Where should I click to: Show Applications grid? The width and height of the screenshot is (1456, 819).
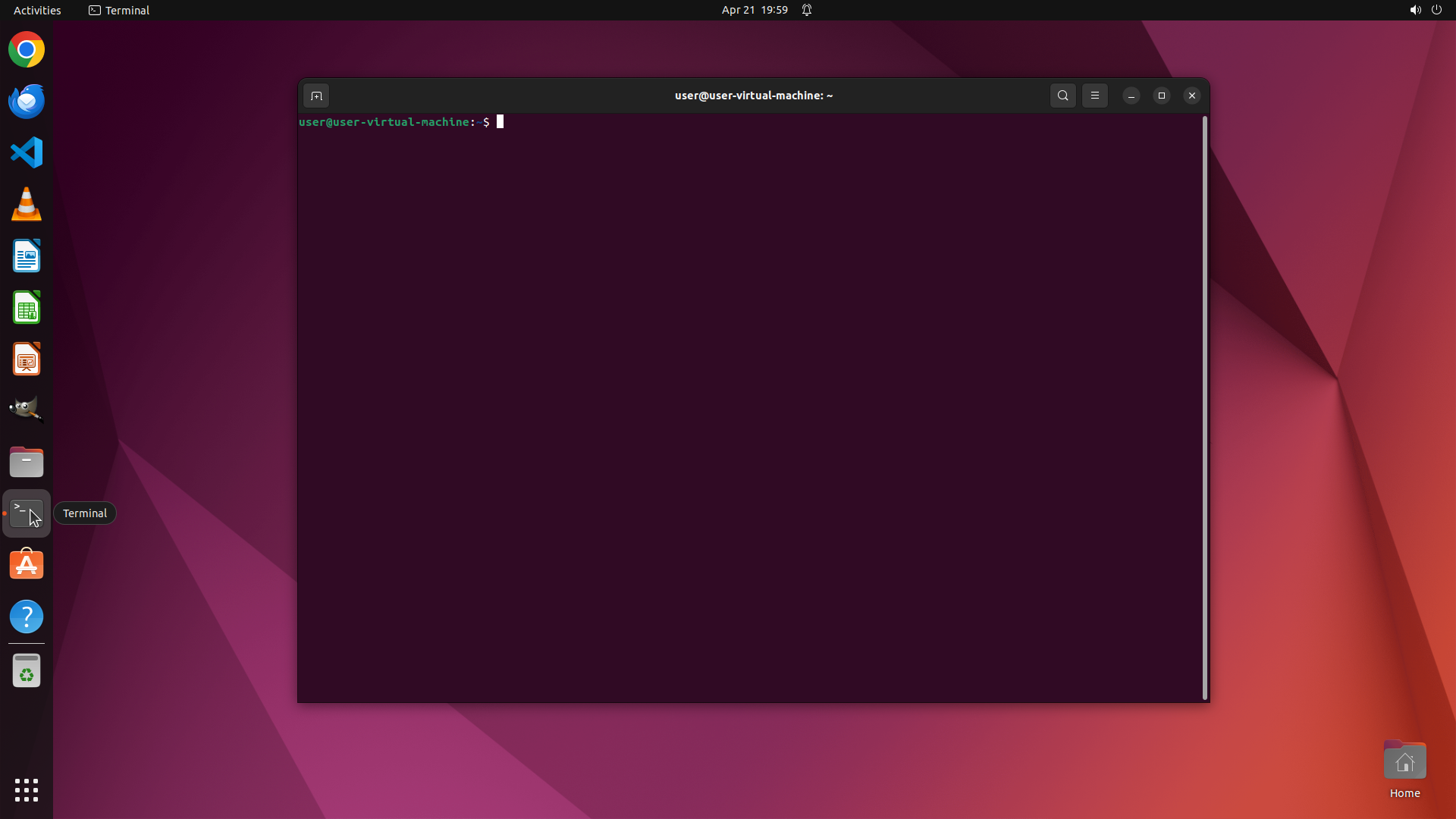27,789
